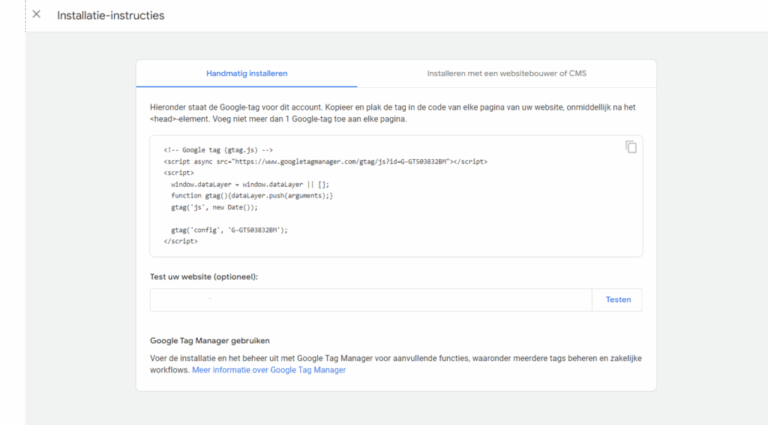
Task: Close the Installatie-instructies panel
Action: tap(36, 14)
